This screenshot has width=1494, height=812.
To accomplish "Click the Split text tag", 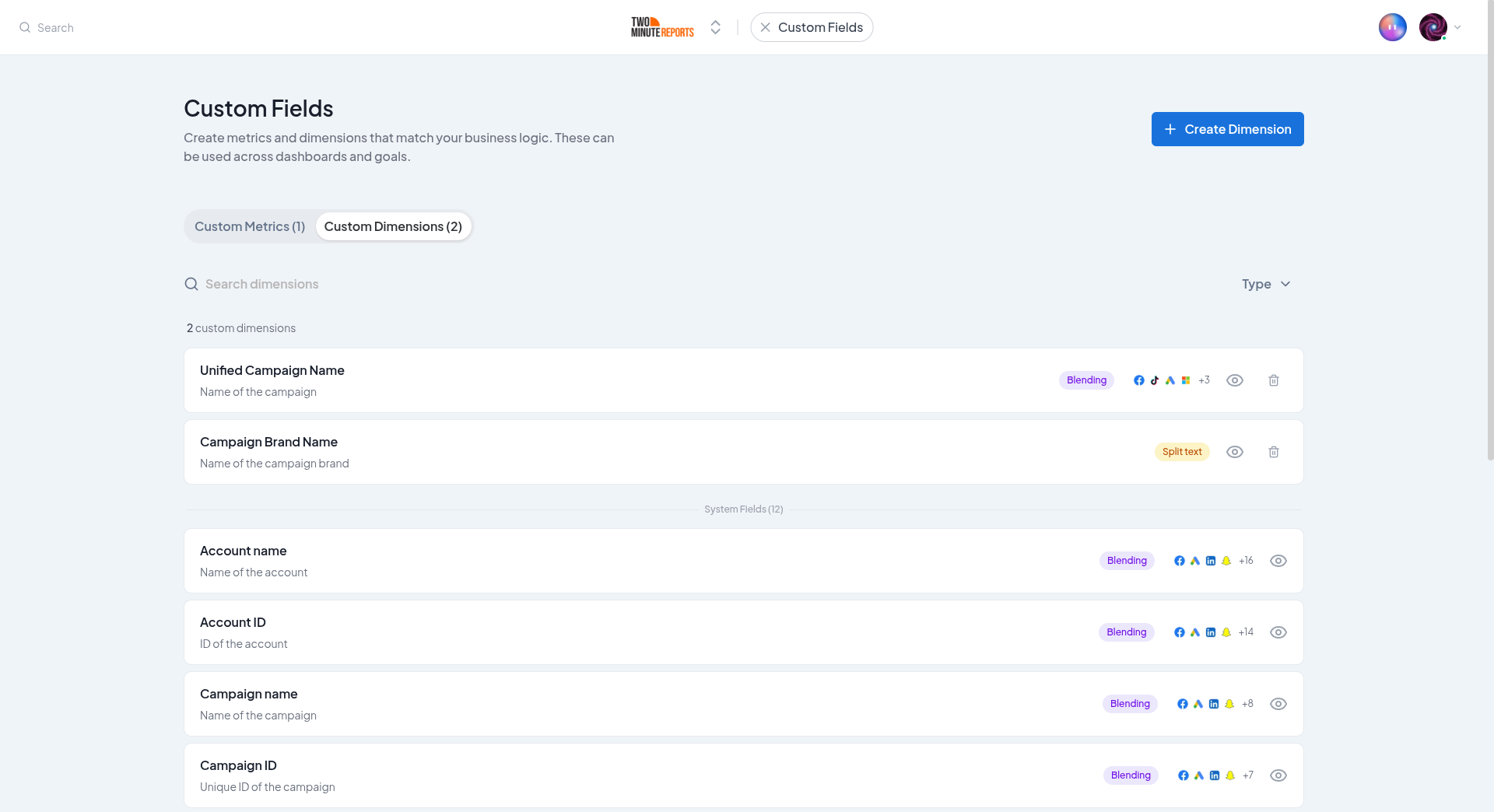I will tap(1182, 452).
